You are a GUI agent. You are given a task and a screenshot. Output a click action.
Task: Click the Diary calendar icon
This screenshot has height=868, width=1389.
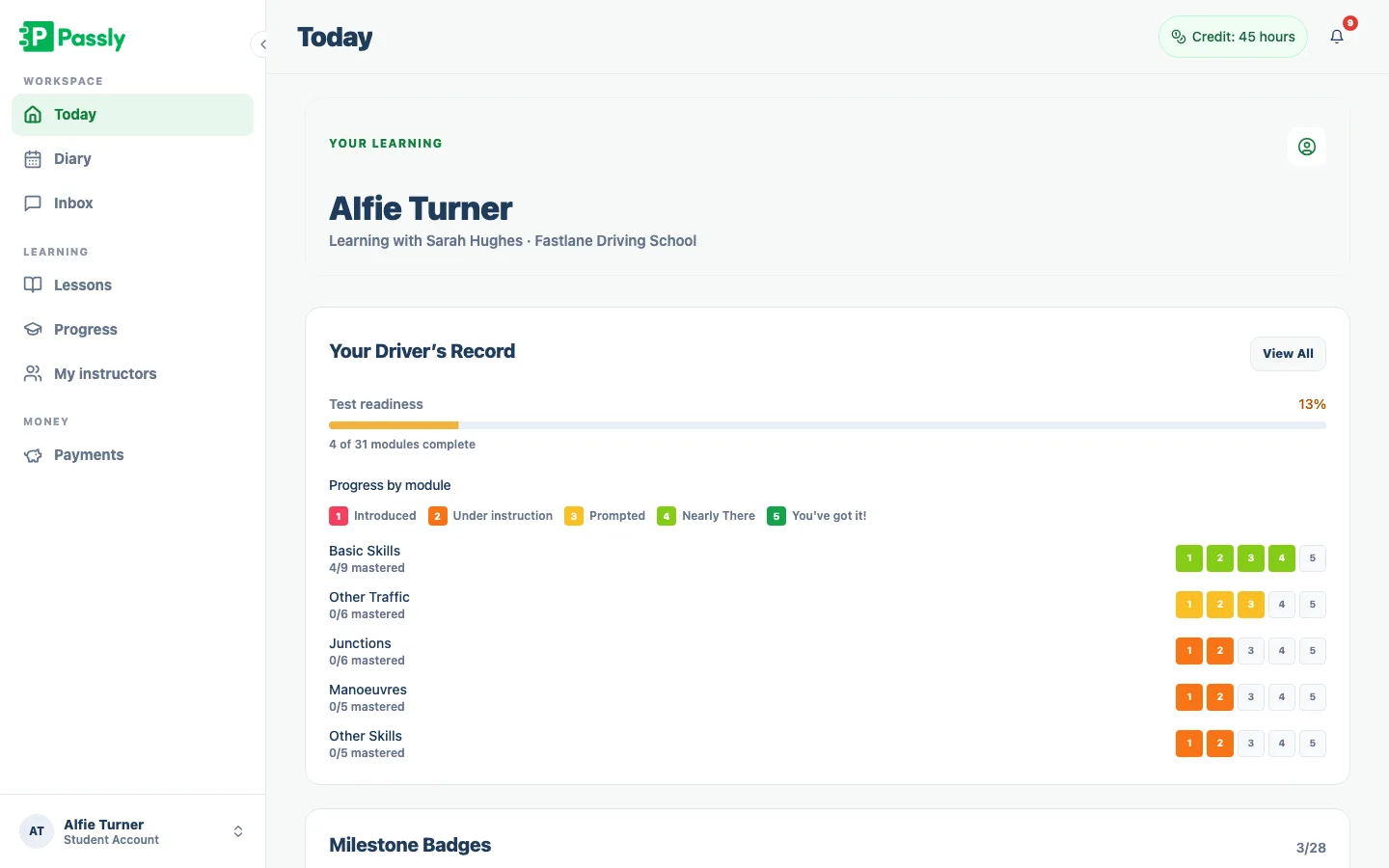click(x=33, y=159)
